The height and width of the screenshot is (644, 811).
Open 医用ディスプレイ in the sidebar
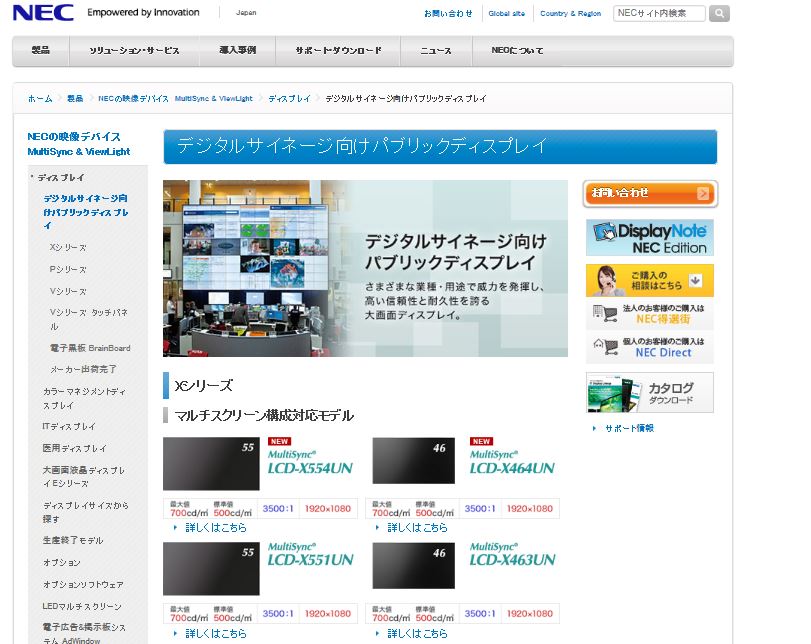tap(74, 448)
